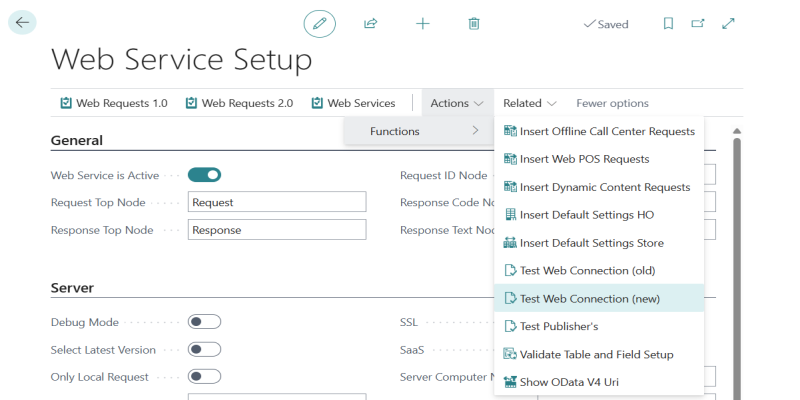Go back using the left arrow
The height and width of the screenshot is (400, 800).
[22, 22]
